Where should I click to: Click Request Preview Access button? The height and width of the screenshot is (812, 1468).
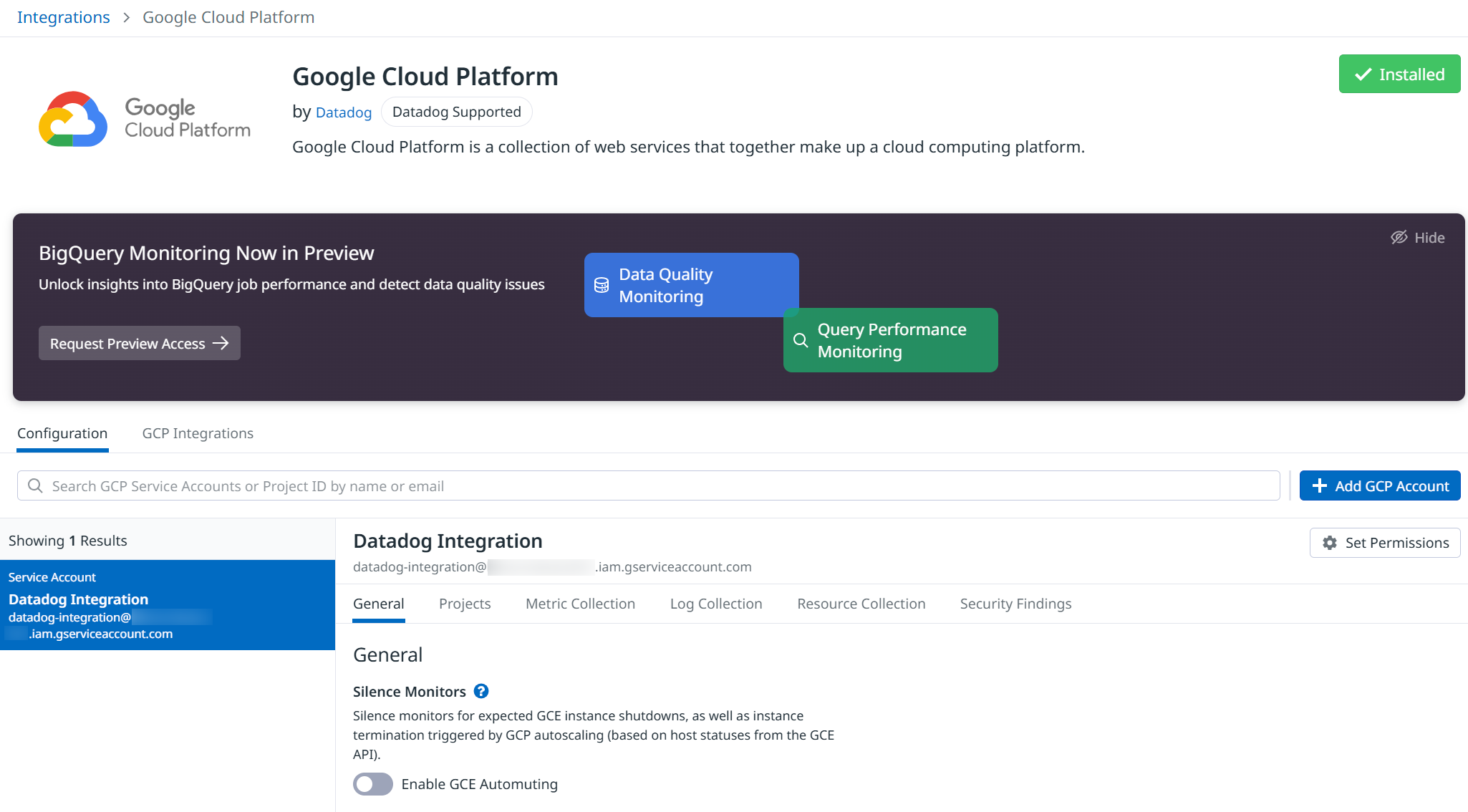click(139, 344)
